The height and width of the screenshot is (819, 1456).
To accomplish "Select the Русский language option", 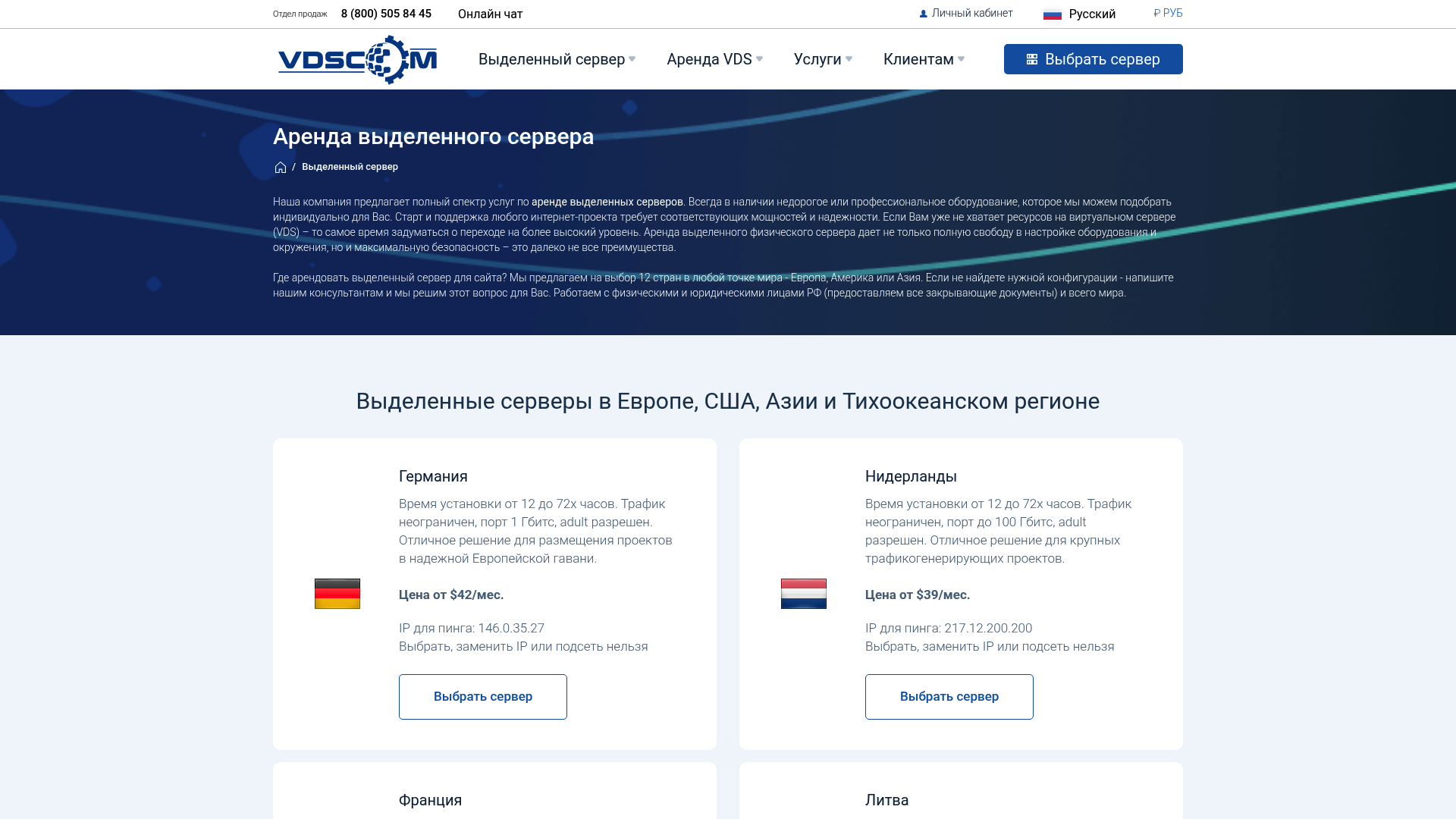I will point(1092,14).
